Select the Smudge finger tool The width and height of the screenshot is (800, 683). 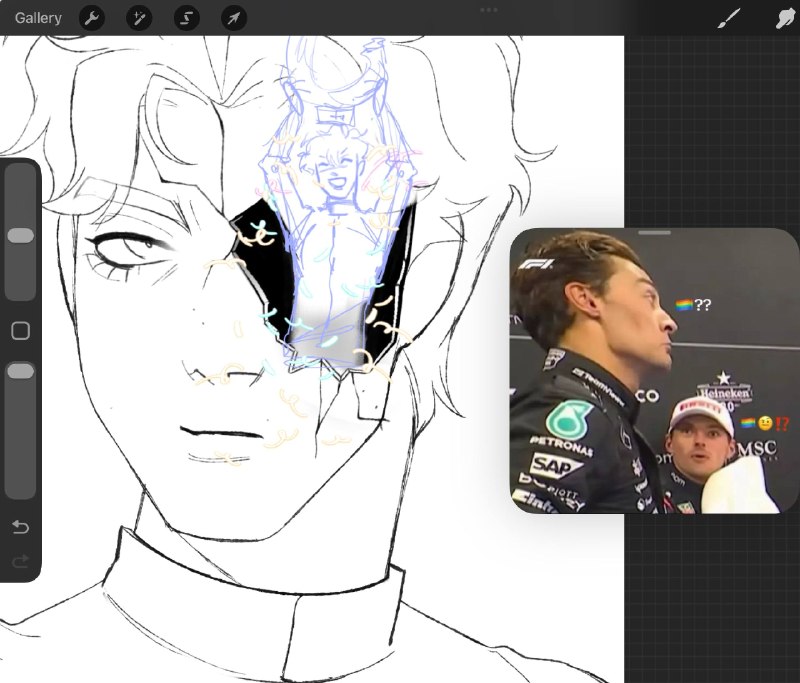(x=786, y=19)
